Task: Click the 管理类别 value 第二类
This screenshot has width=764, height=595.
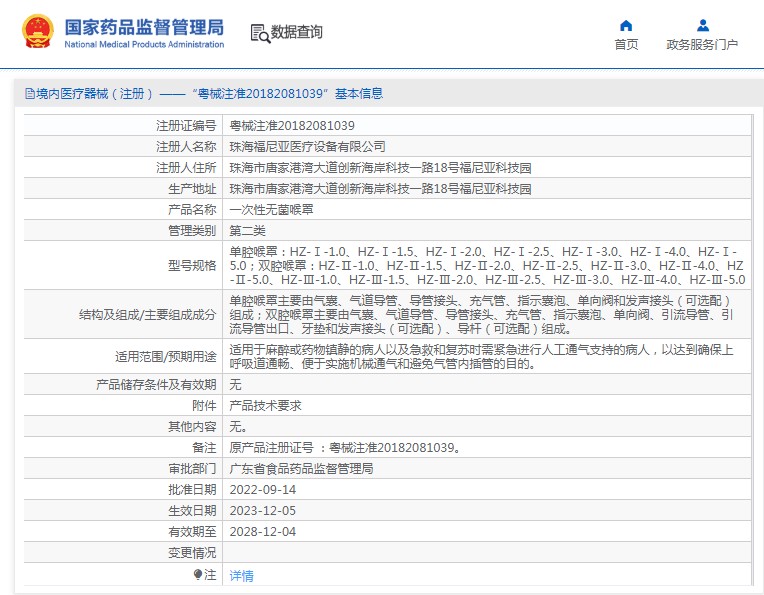Action: [249, 231]
